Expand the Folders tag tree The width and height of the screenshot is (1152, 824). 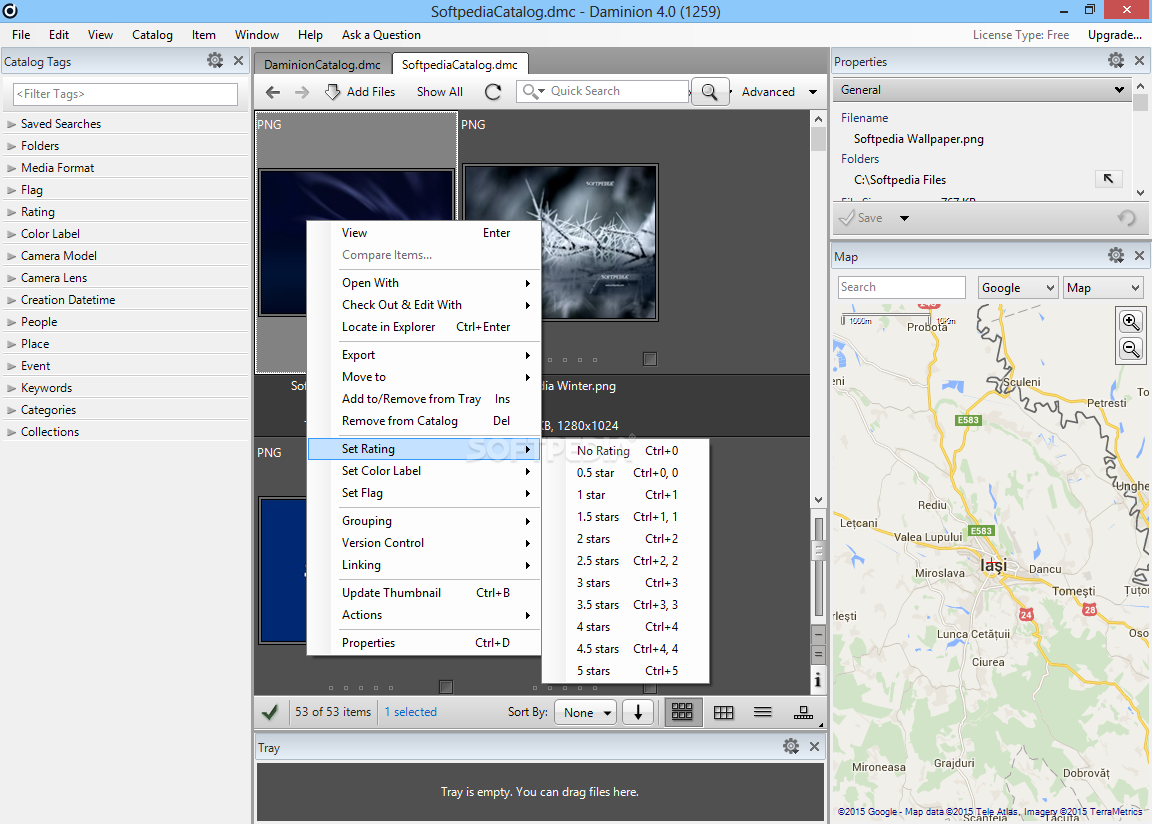[x=11, y=146]
